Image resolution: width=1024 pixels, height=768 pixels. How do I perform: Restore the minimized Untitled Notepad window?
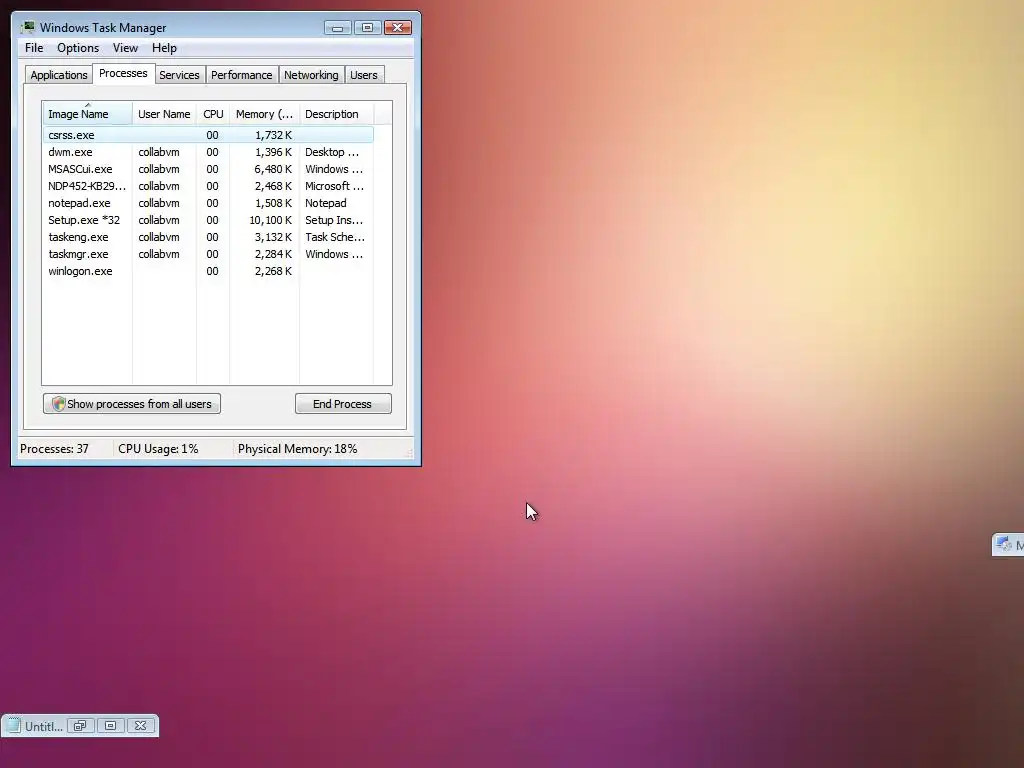tap(80, 726)
